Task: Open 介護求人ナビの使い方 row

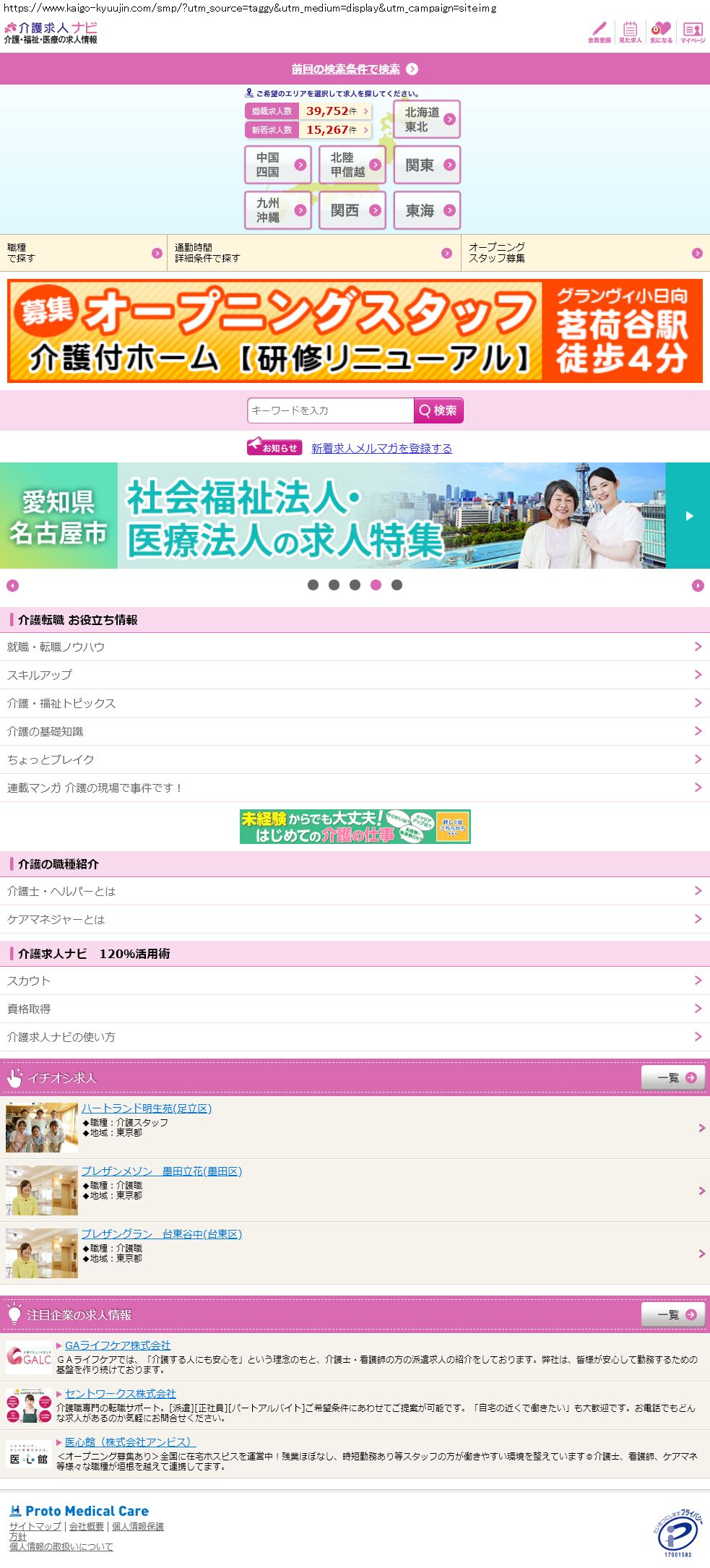Action: pos(355,1037)
